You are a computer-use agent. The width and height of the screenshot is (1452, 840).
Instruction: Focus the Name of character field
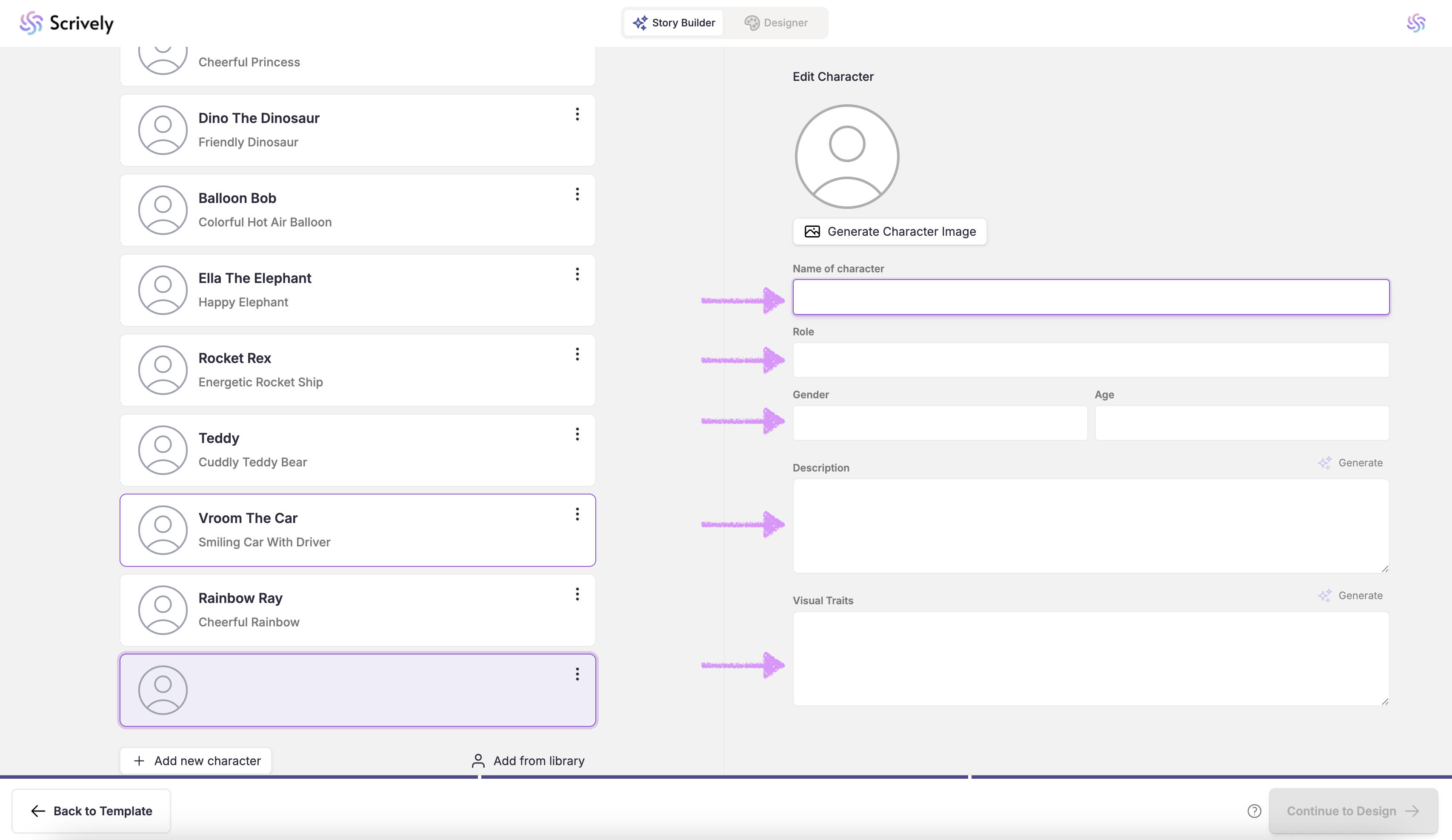1090,297
